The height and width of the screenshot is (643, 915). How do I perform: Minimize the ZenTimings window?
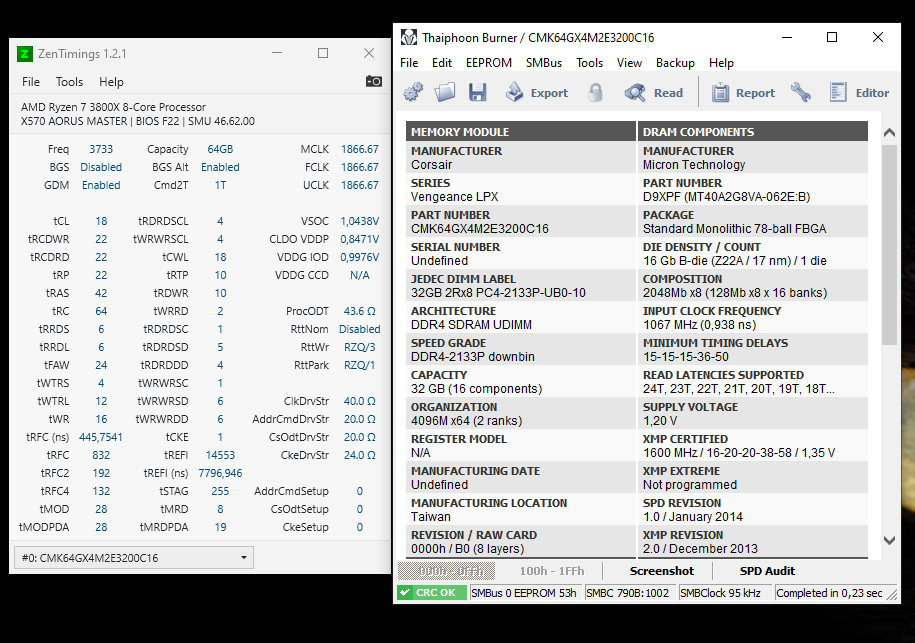(277, 53)
